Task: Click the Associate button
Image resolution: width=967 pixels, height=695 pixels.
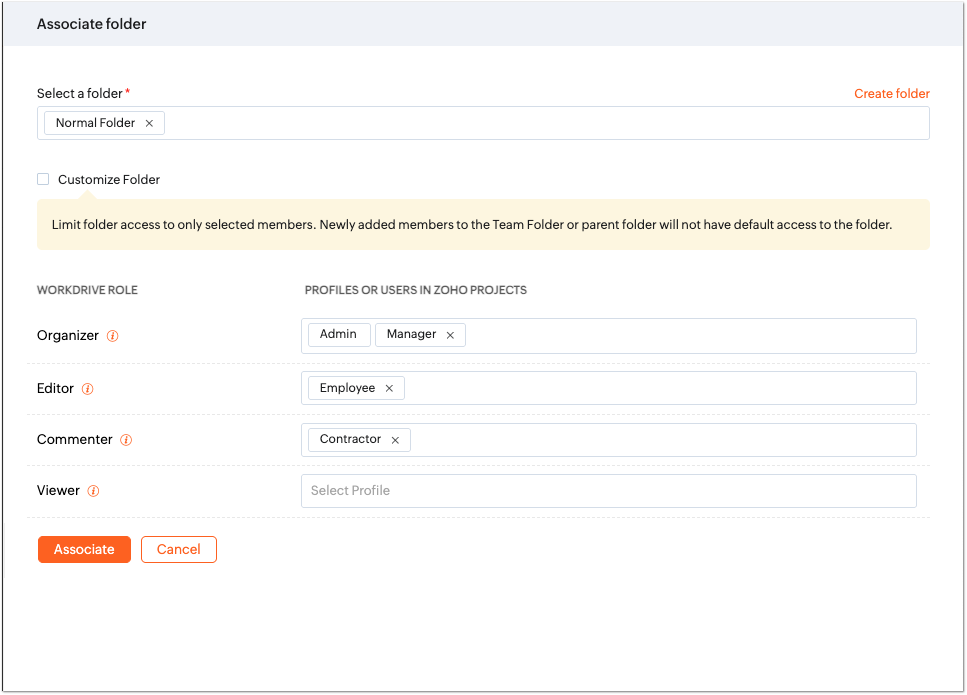Action: [x=84, y=549]
